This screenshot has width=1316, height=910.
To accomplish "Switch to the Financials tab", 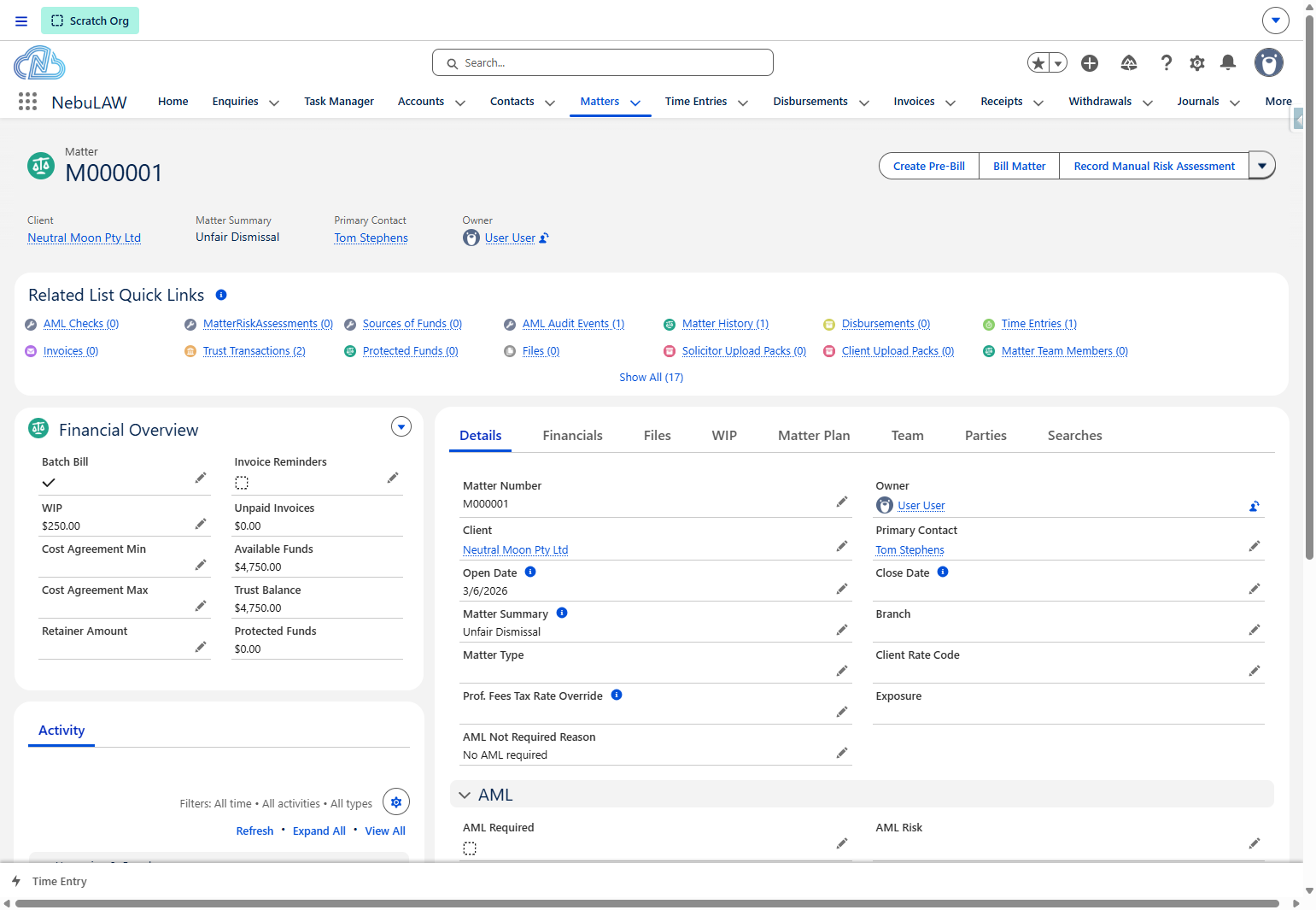I will tap(573, 436).
